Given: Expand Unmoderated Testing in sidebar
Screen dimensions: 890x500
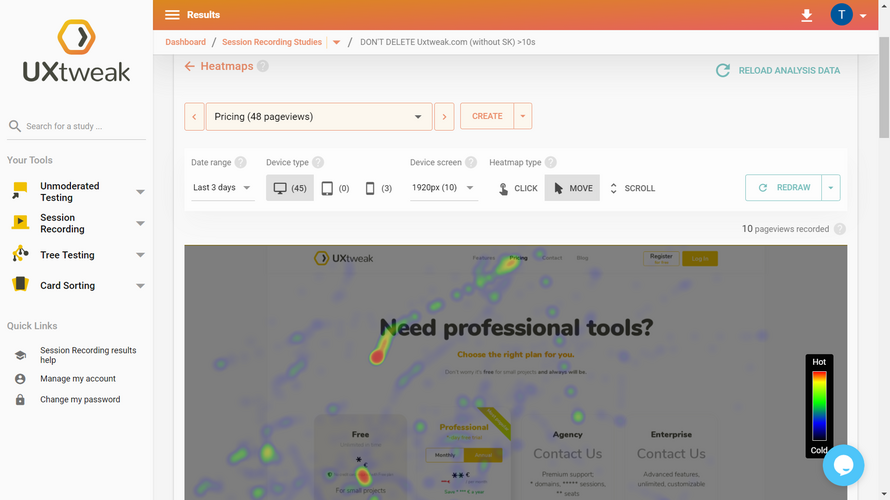Looking at the screenshot, I should (140, 192).
